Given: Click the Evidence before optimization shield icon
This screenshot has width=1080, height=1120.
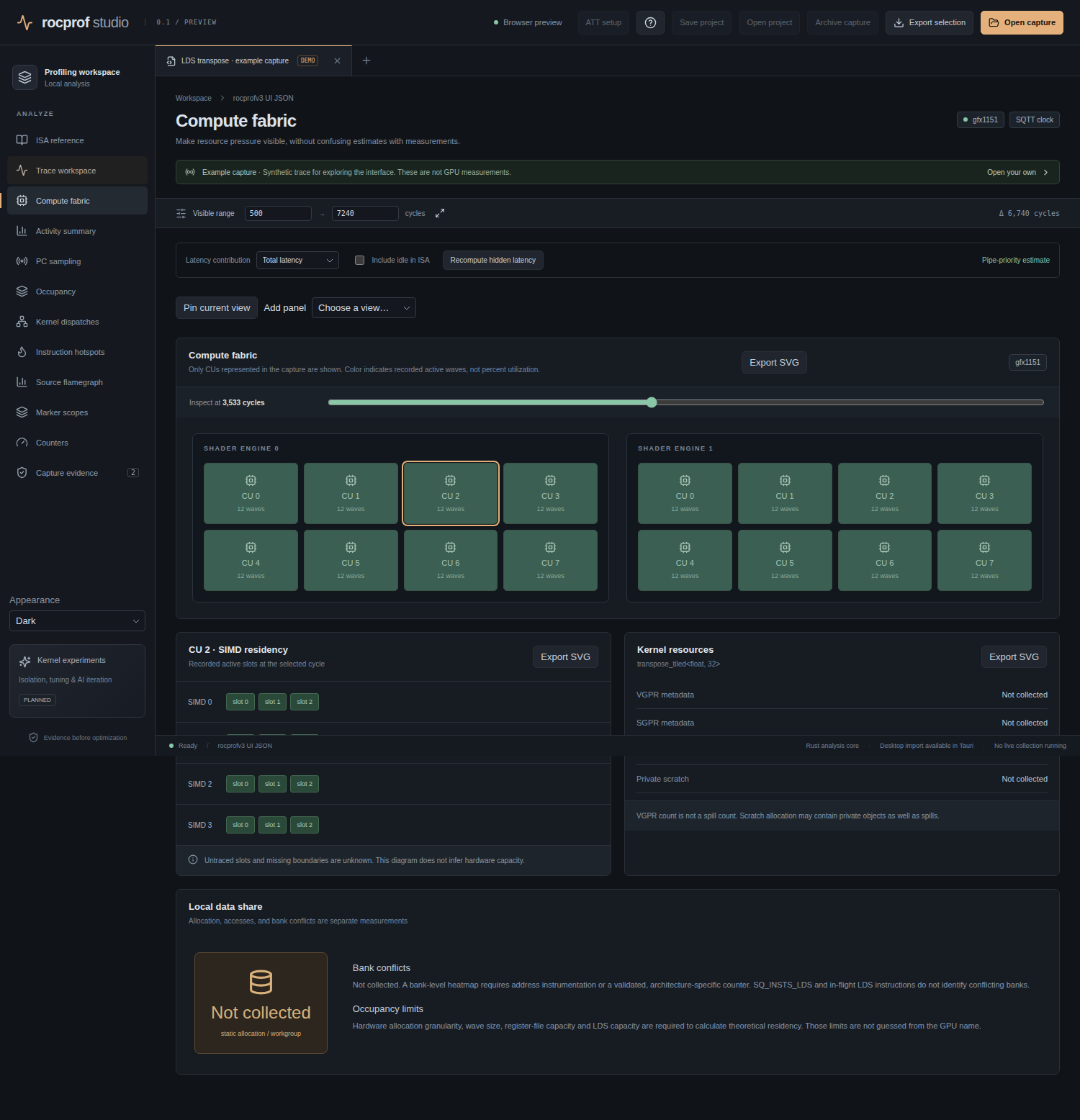Looking at the screenshot, I should pyautogui.click(x=33, y=738).
